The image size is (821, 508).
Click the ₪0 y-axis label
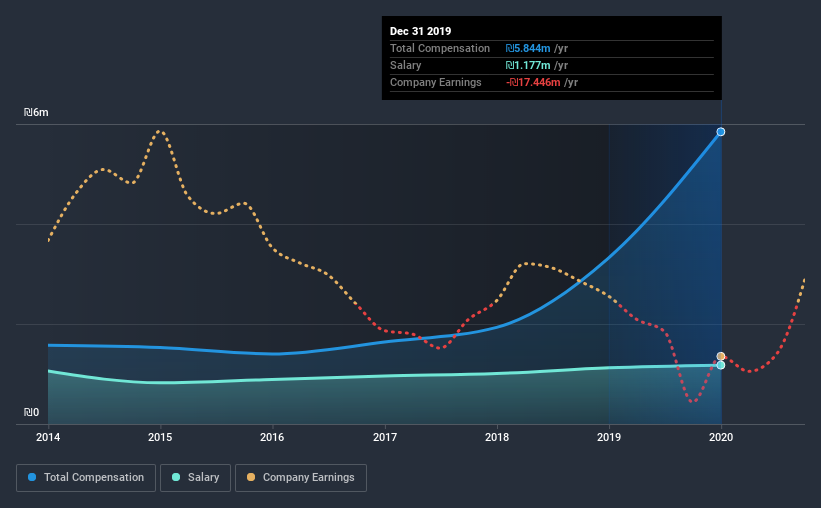[31, 412]
